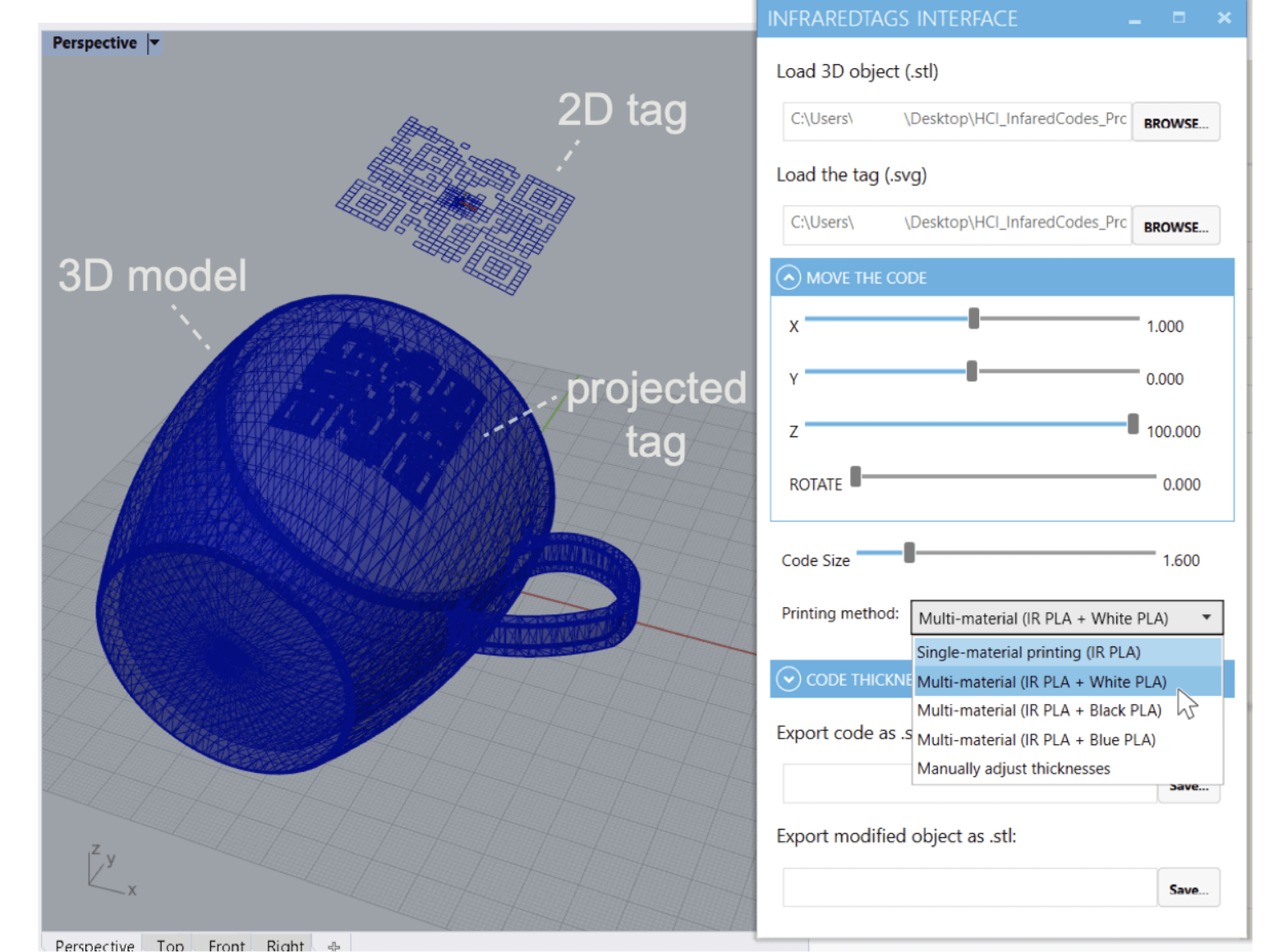Screen dimensions: 1283x952
Task: Click the Z position slider handle
Action: coord(1133,424)
